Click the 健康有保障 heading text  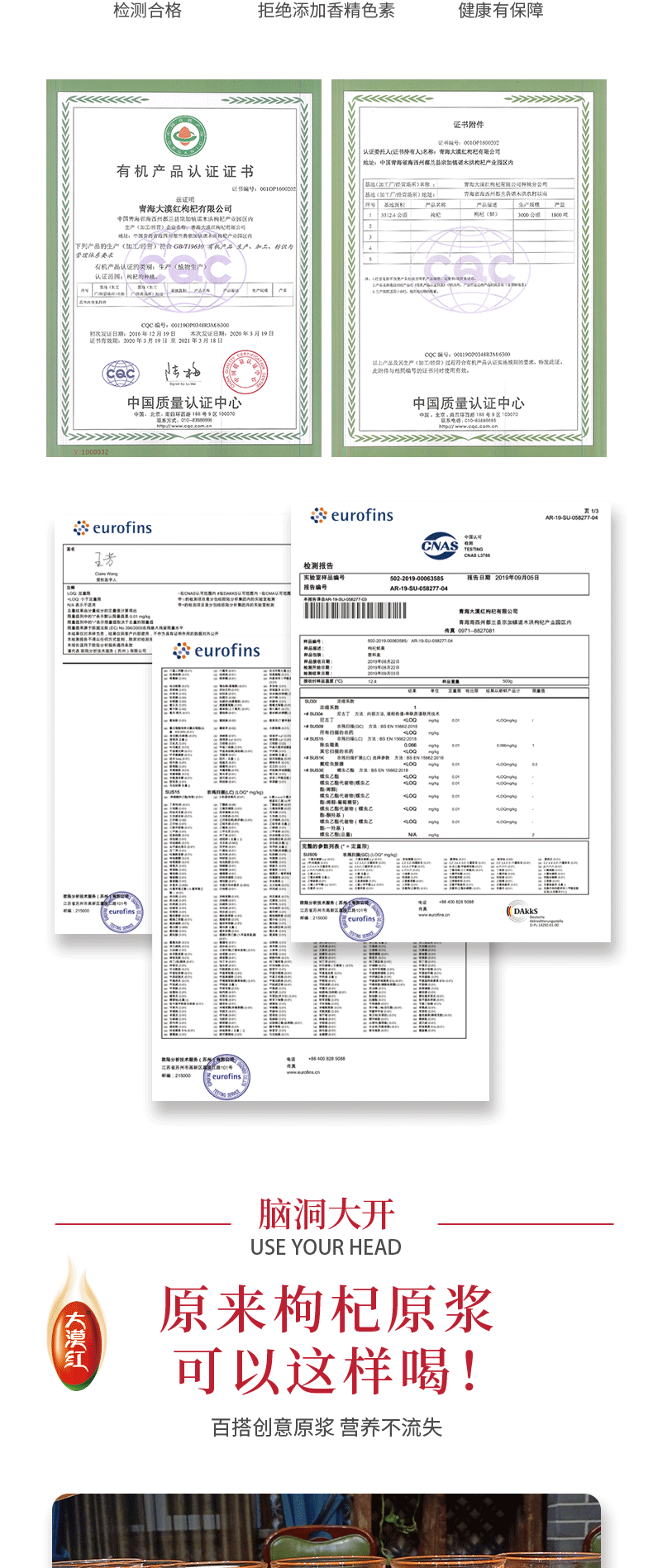click(x=501, y=11)
